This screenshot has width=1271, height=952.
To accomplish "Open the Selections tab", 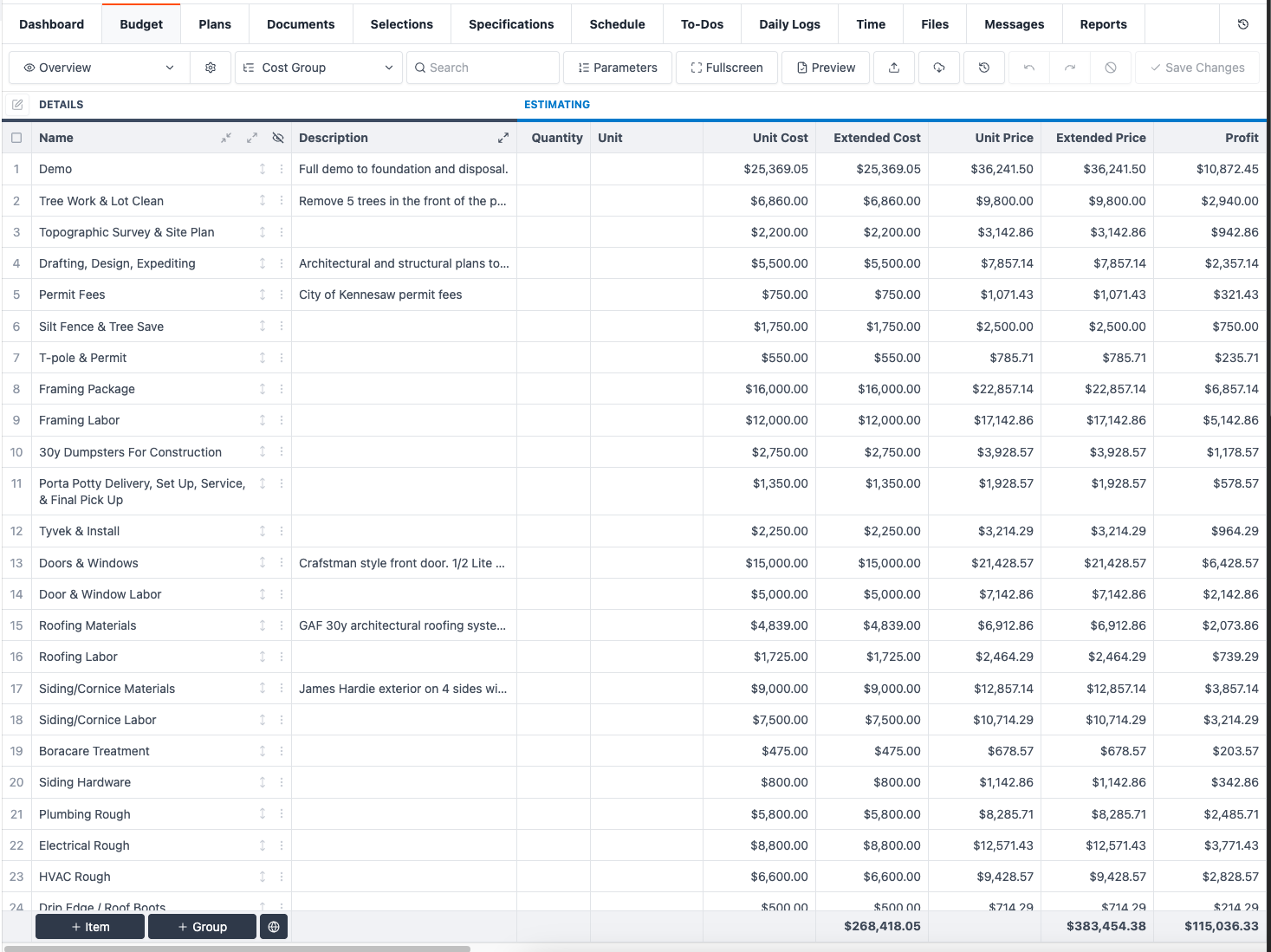I will 401,24.
